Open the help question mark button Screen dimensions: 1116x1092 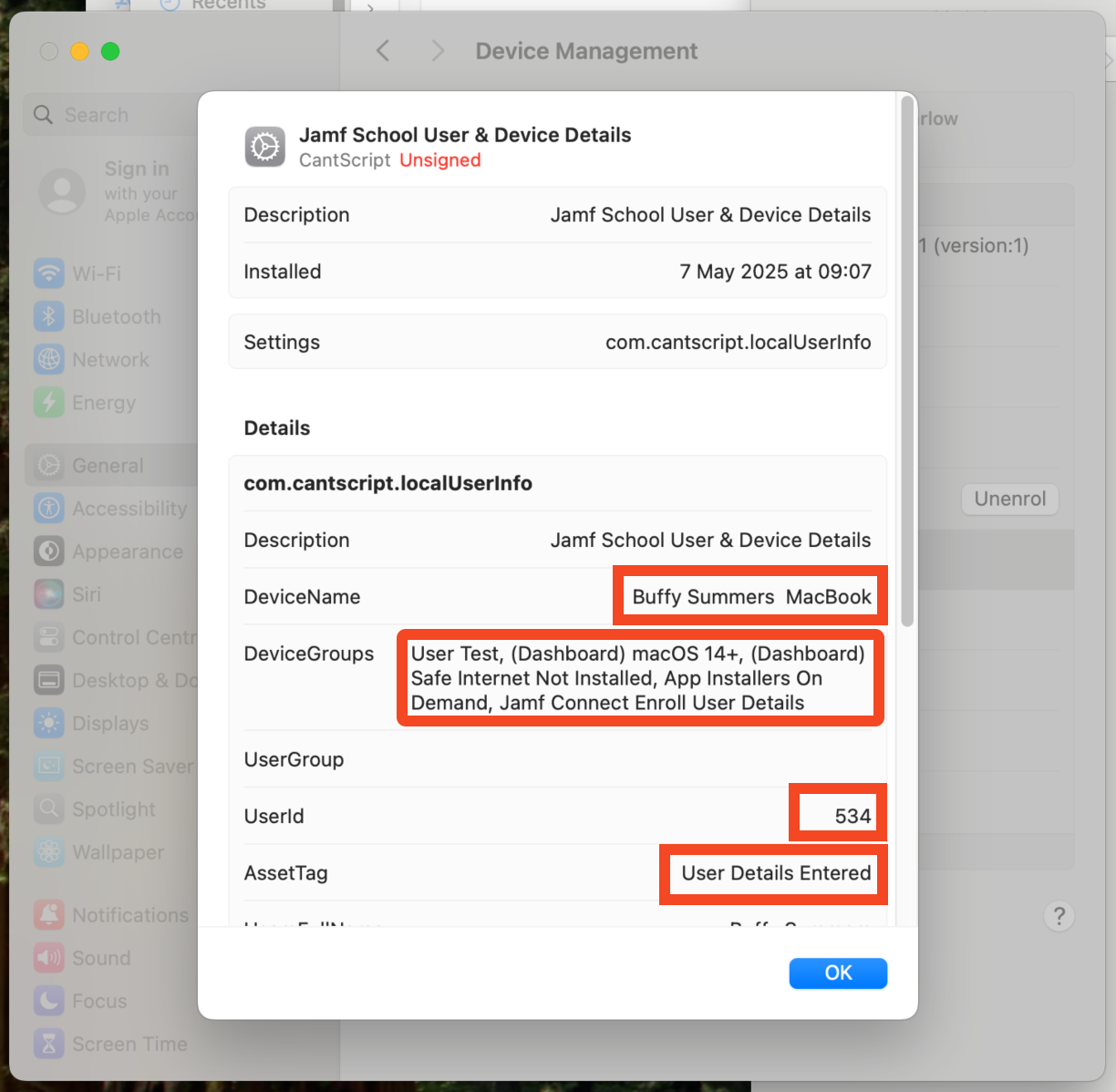click(x=1059, y=916)
